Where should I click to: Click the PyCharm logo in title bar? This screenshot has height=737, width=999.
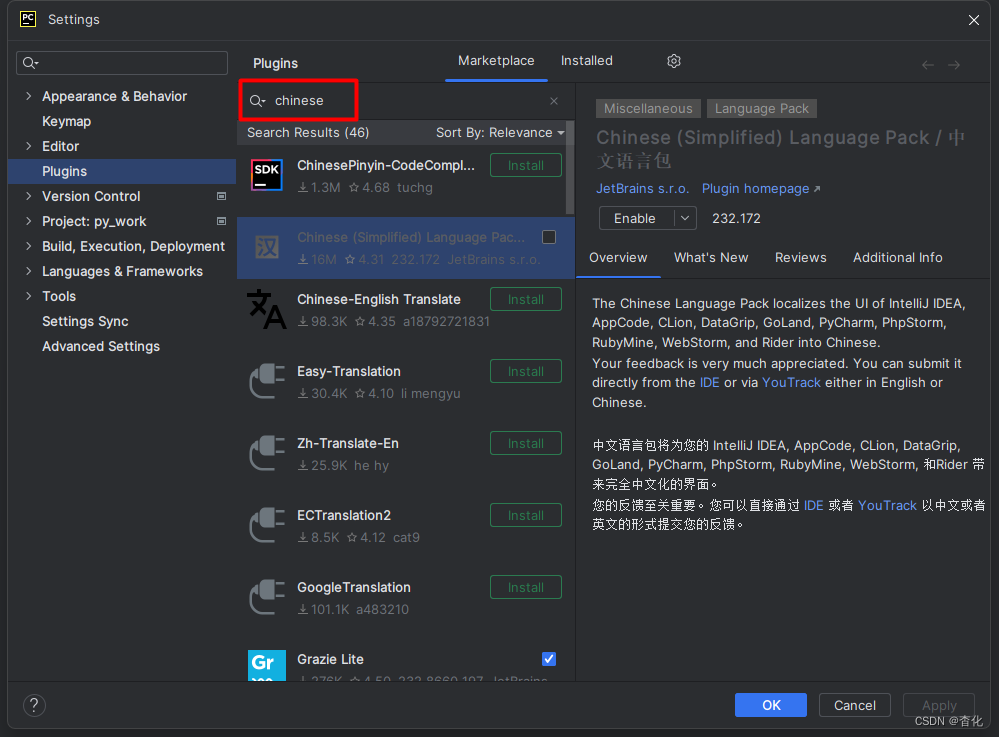point(28,19)
